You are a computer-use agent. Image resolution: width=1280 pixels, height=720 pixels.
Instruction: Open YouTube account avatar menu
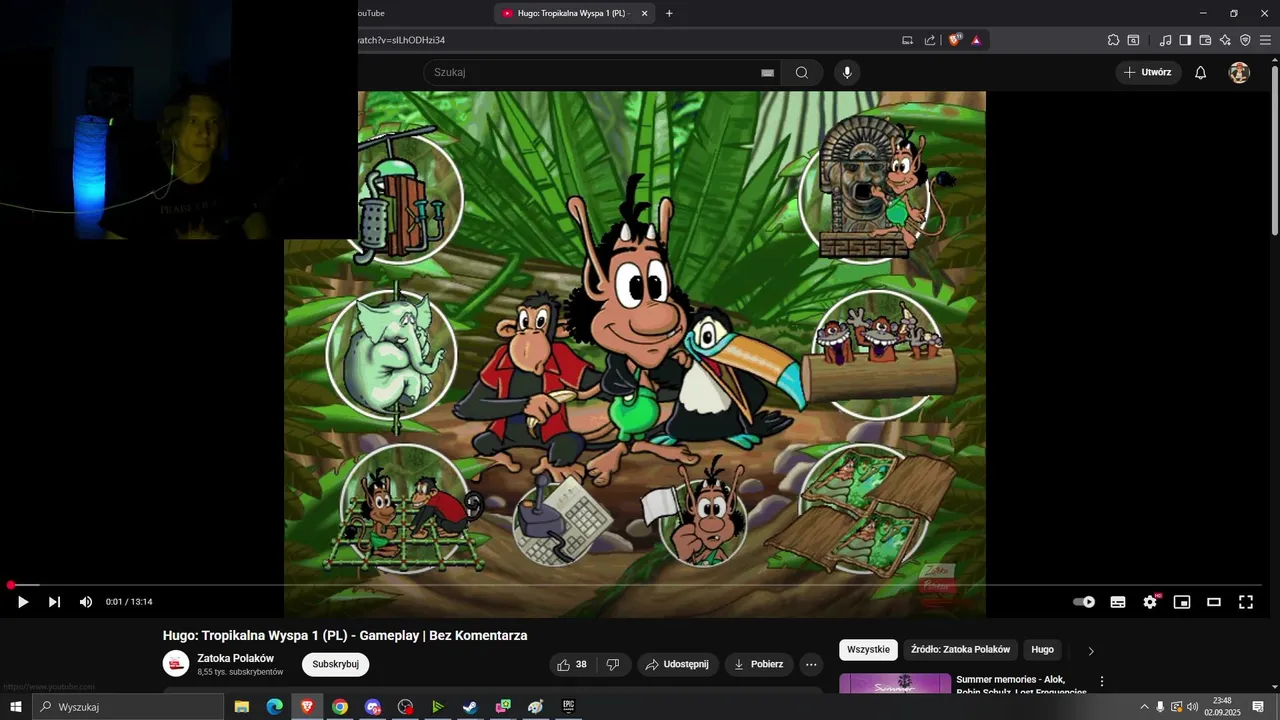[1239, 72]
